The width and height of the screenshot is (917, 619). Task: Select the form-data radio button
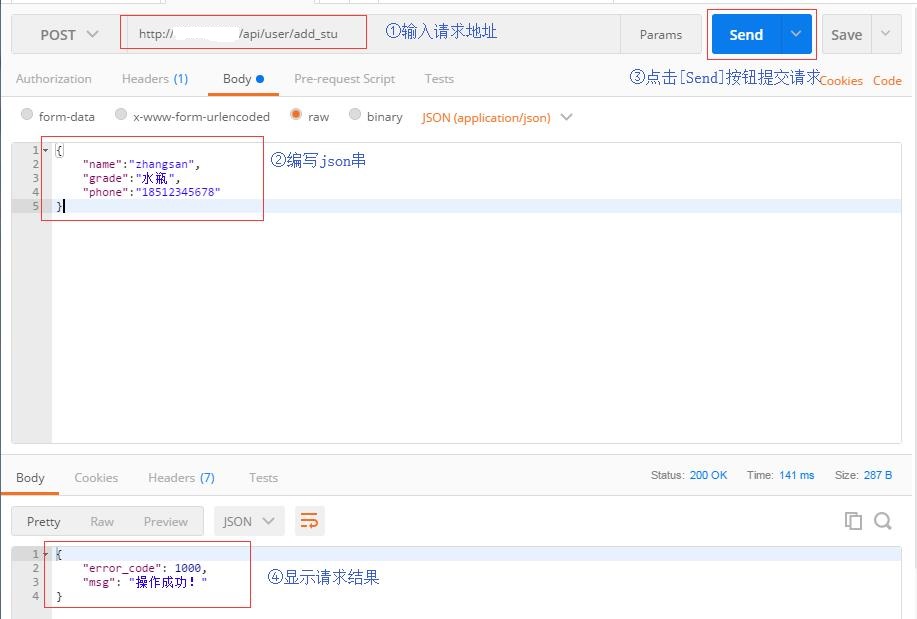click(27, 114)
